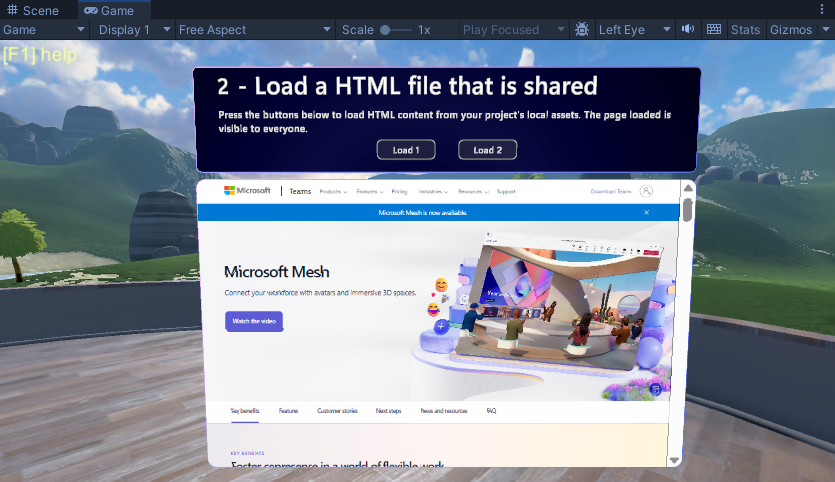This screenshot has height=482, width=835.
Task: Click the Load 1 button
Action: coord(406,150)
